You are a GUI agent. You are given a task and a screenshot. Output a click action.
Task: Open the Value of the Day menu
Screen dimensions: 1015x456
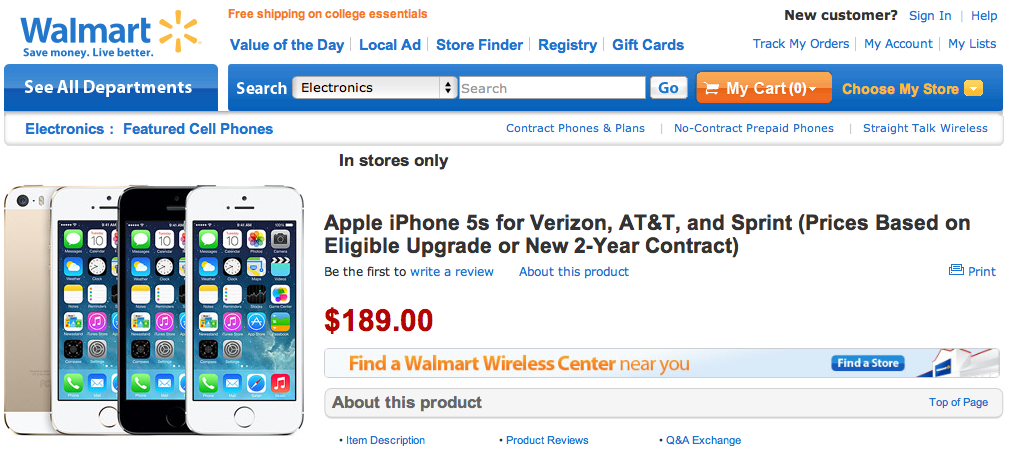coord(287,45)
